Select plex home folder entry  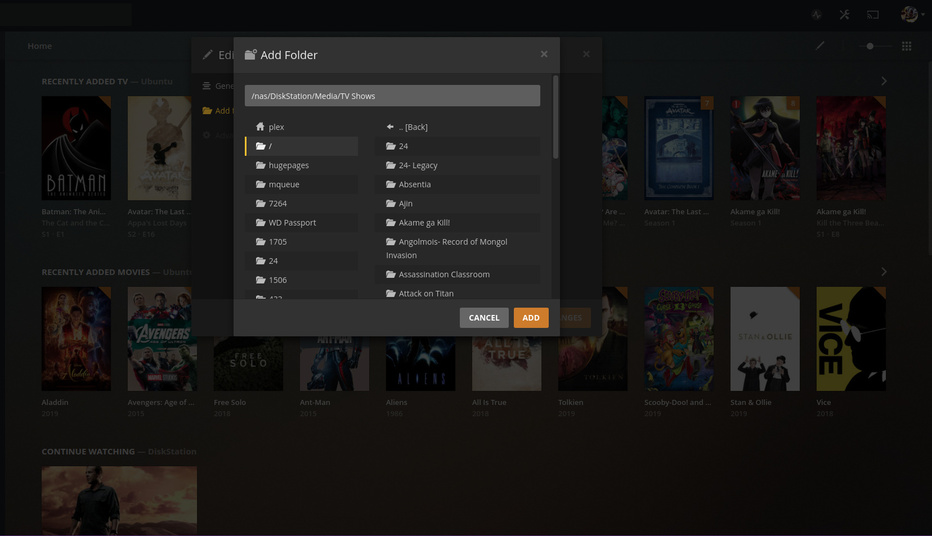301,127
